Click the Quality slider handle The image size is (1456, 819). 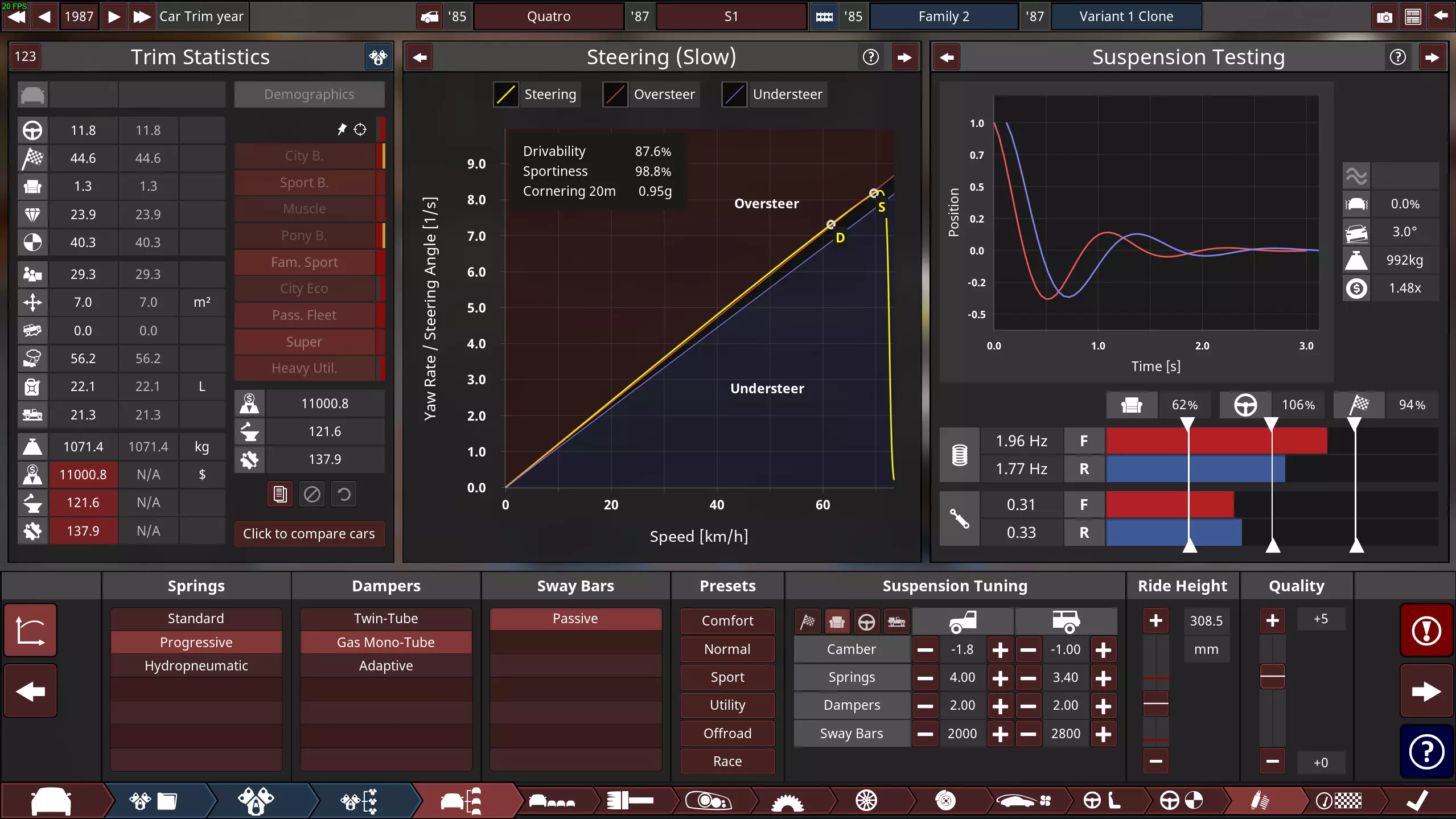click(1272, 676)
